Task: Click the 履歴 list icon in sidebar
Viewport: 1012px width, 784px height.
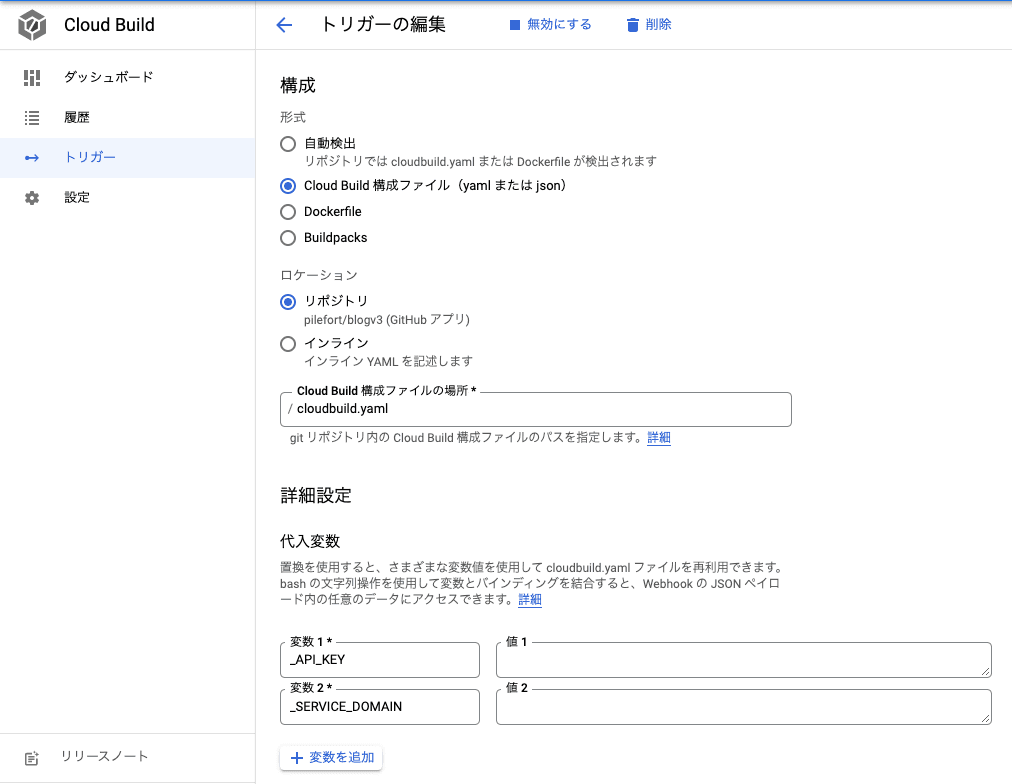Action: pos(31,117)
